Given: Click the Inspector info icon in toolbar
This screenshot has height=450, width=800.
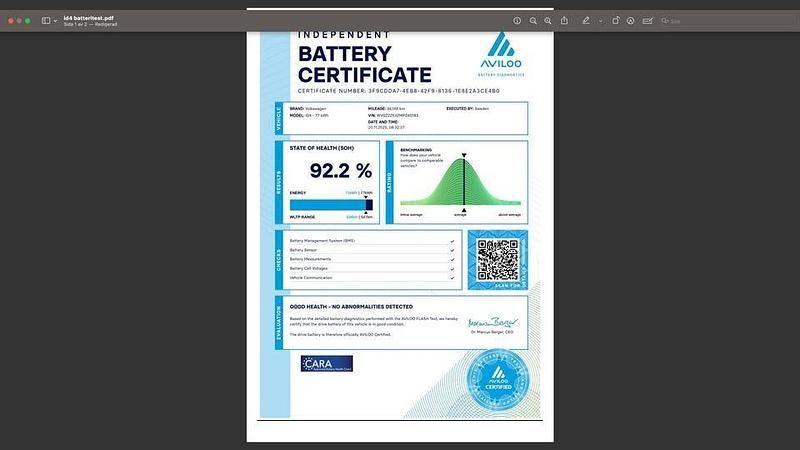Looking at the screenshot, I should [x=517, y=20].
